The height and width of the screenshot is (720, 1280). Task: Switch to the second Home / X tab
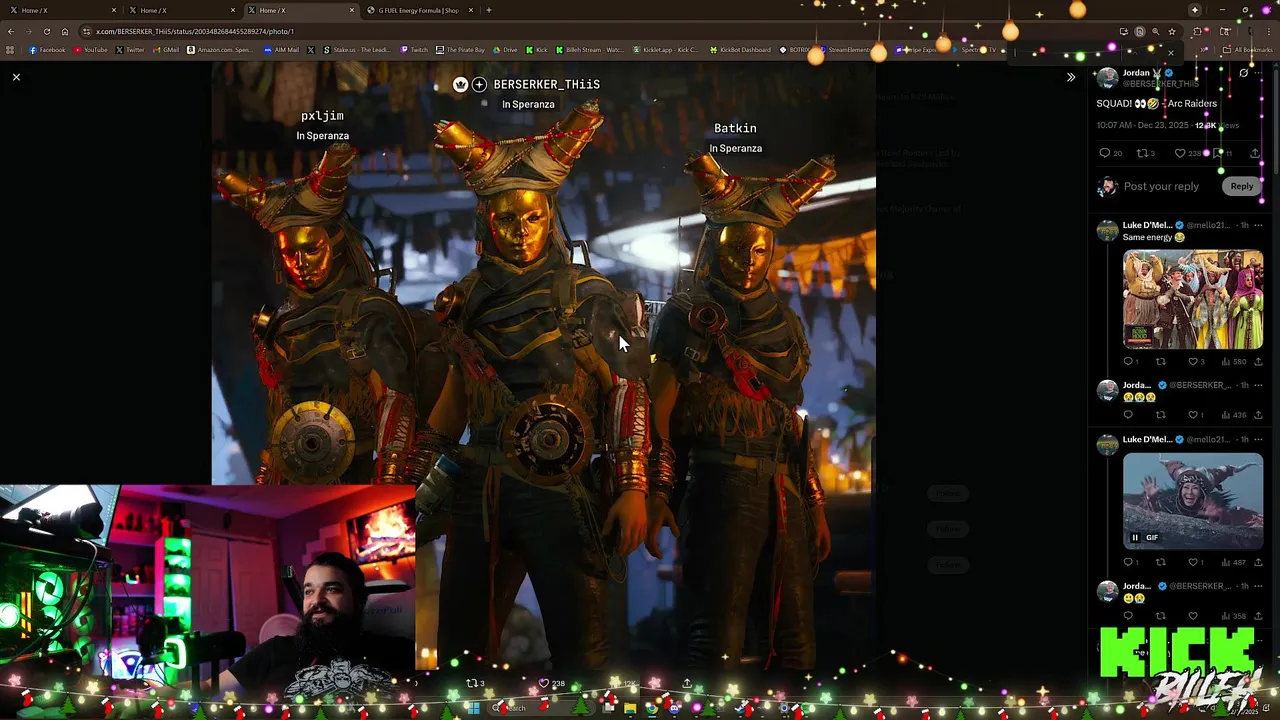point(180,10)
